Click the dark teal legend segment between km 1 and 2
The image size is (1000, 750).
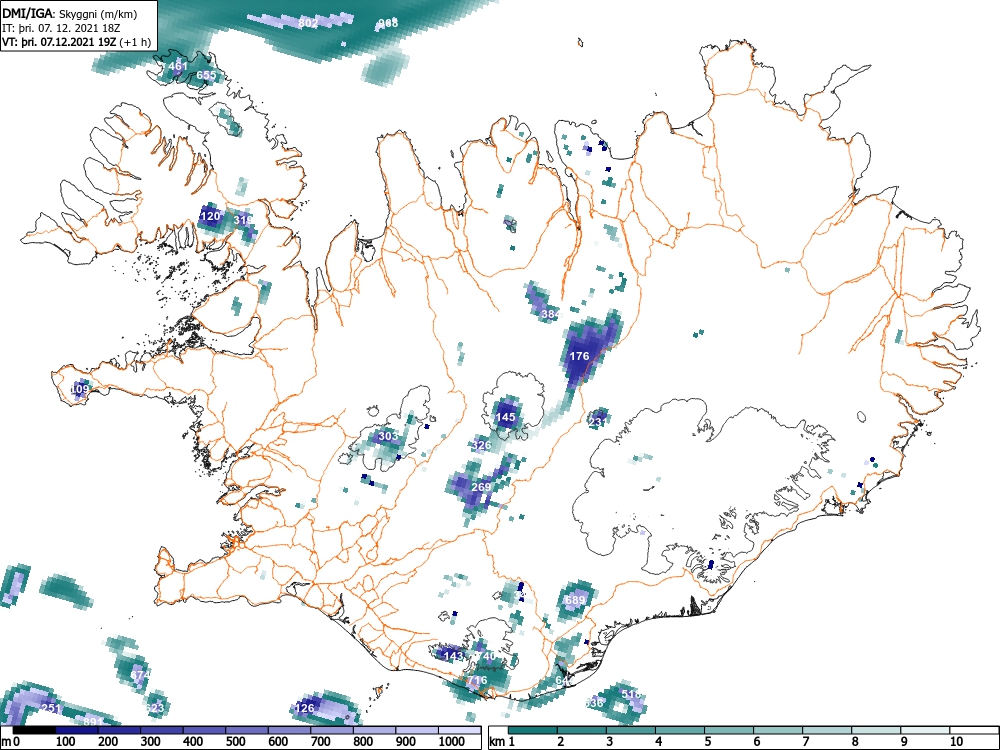pos(533,730)
